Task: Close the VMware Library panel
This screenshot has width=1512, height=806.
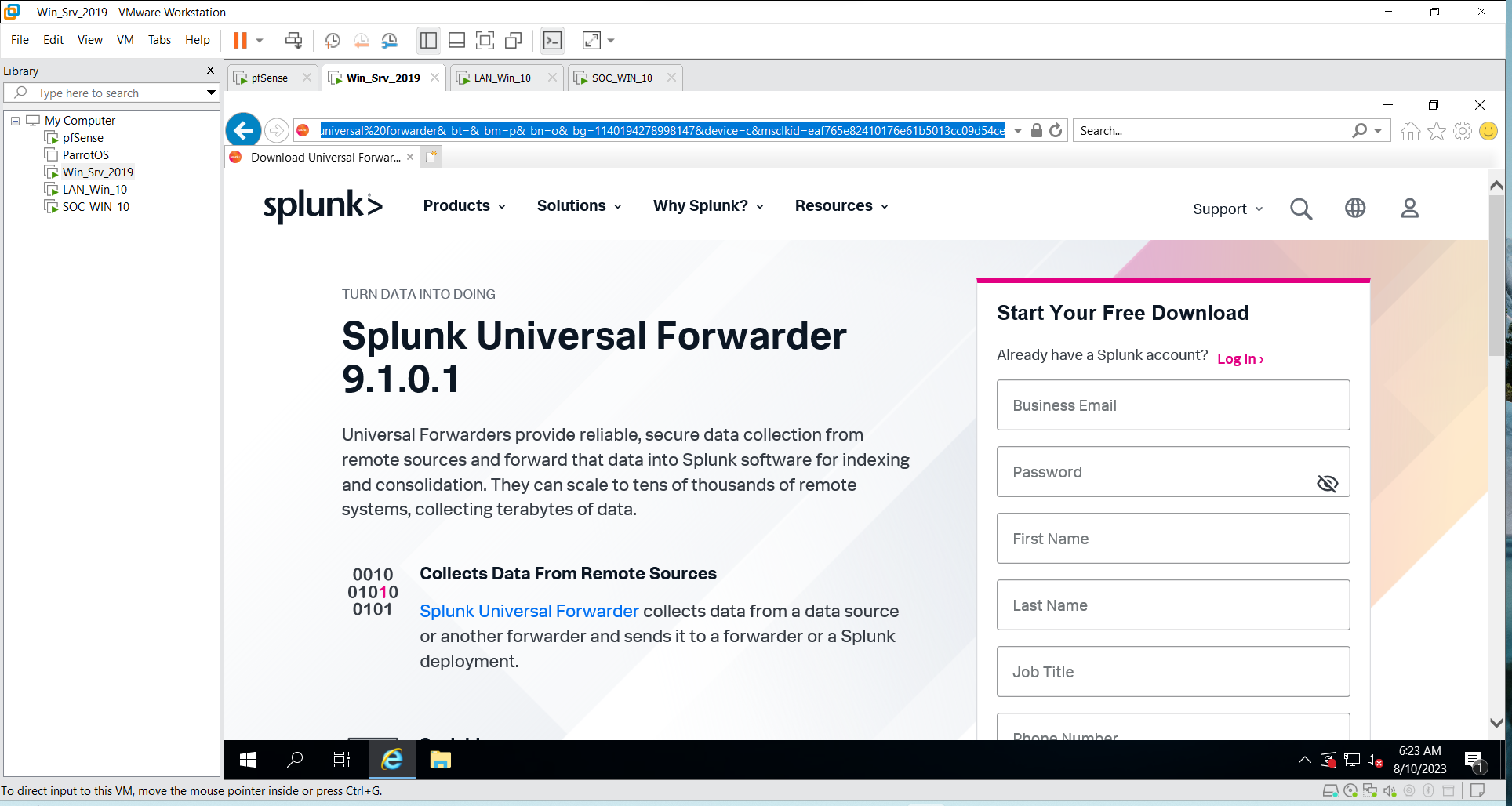Action: 210,71
